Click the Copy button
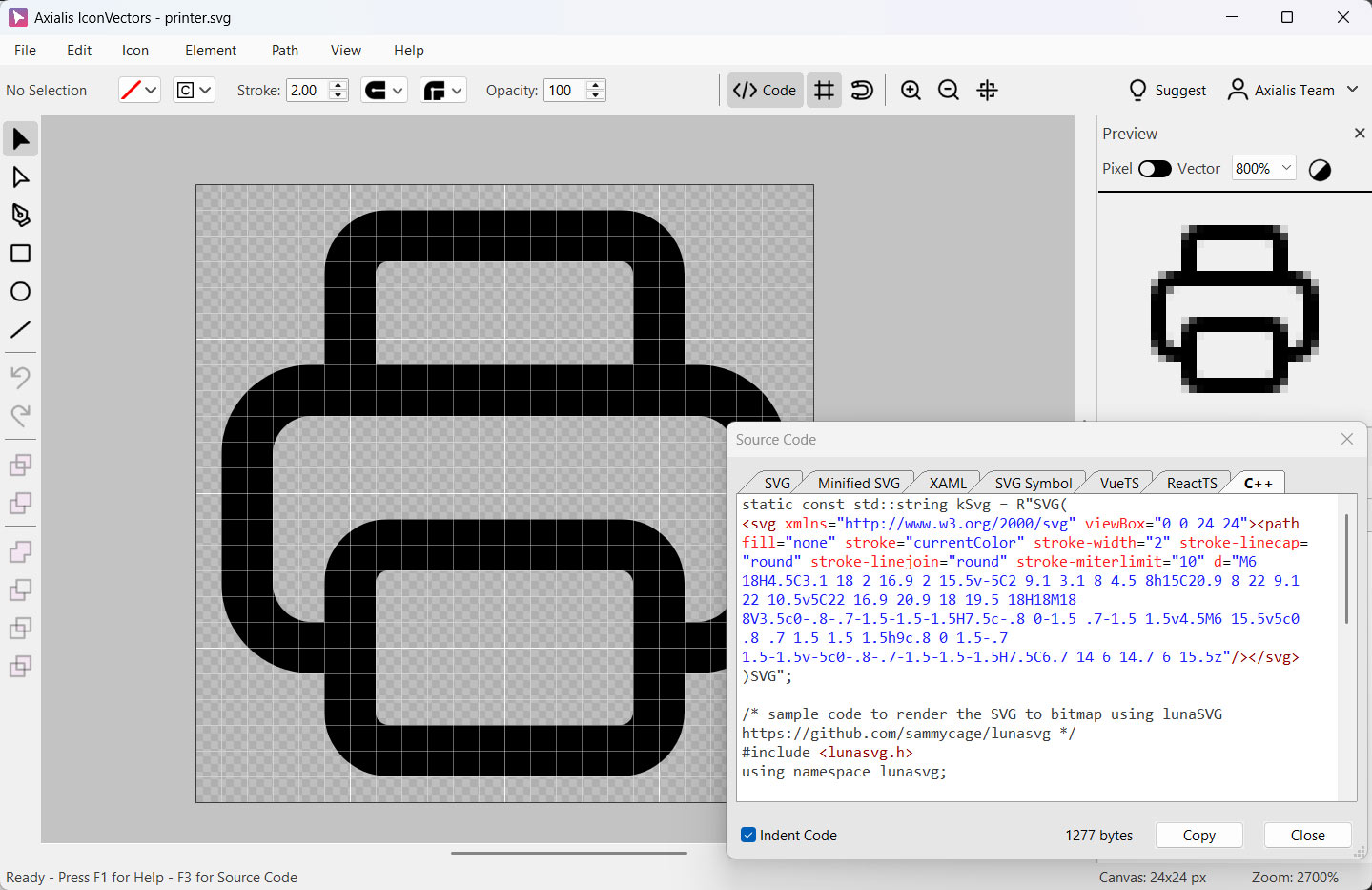1372x890 pixels. pos(1198,836)
